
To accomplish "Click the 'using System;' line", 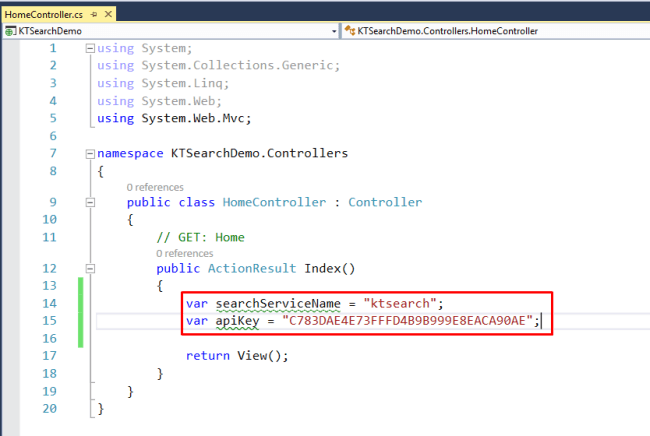I will 145,48.
